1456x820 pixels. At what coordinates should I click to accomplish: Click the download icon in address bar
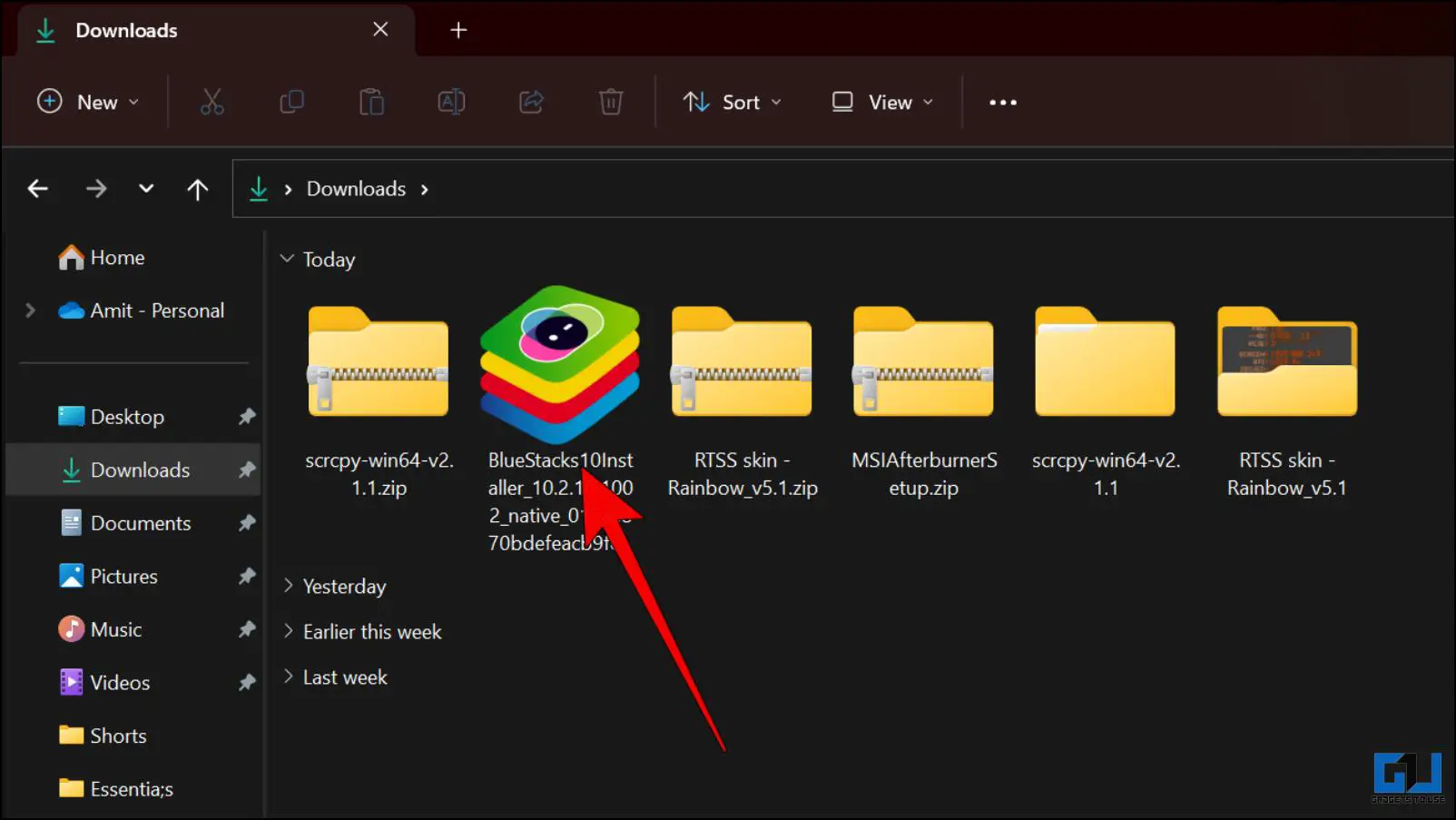[x=259, y=189]
